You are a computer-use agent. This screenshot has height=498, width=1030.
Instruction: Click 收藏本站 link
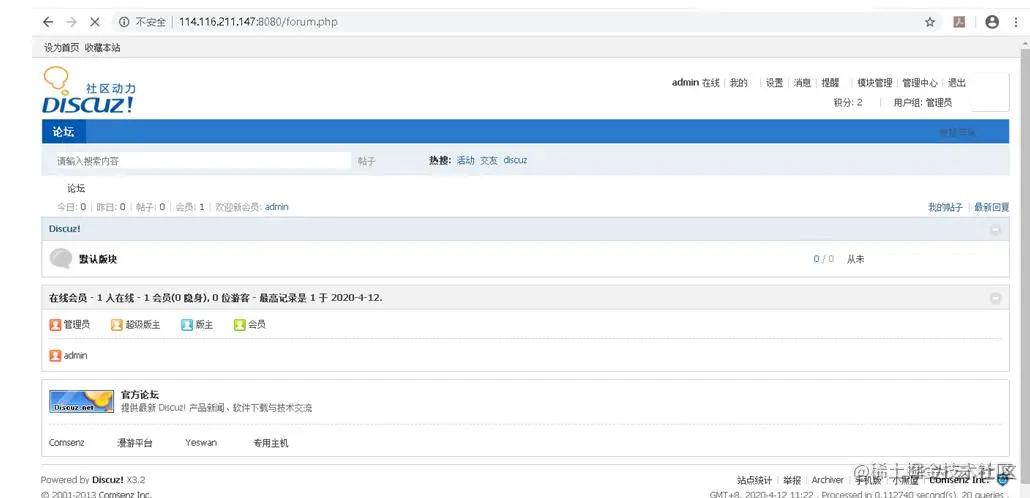[x=102, y=48]
